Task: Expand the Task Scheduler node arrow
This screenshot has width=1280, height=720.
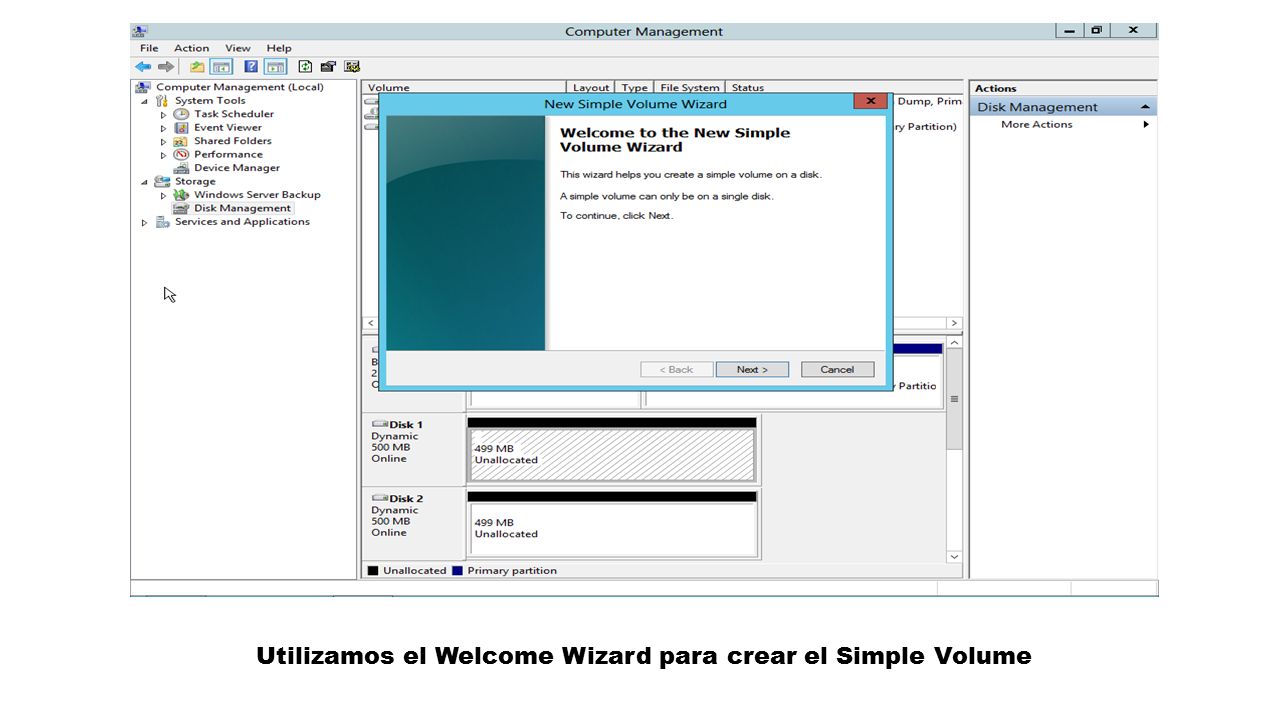Action: [x=164, y=115]
